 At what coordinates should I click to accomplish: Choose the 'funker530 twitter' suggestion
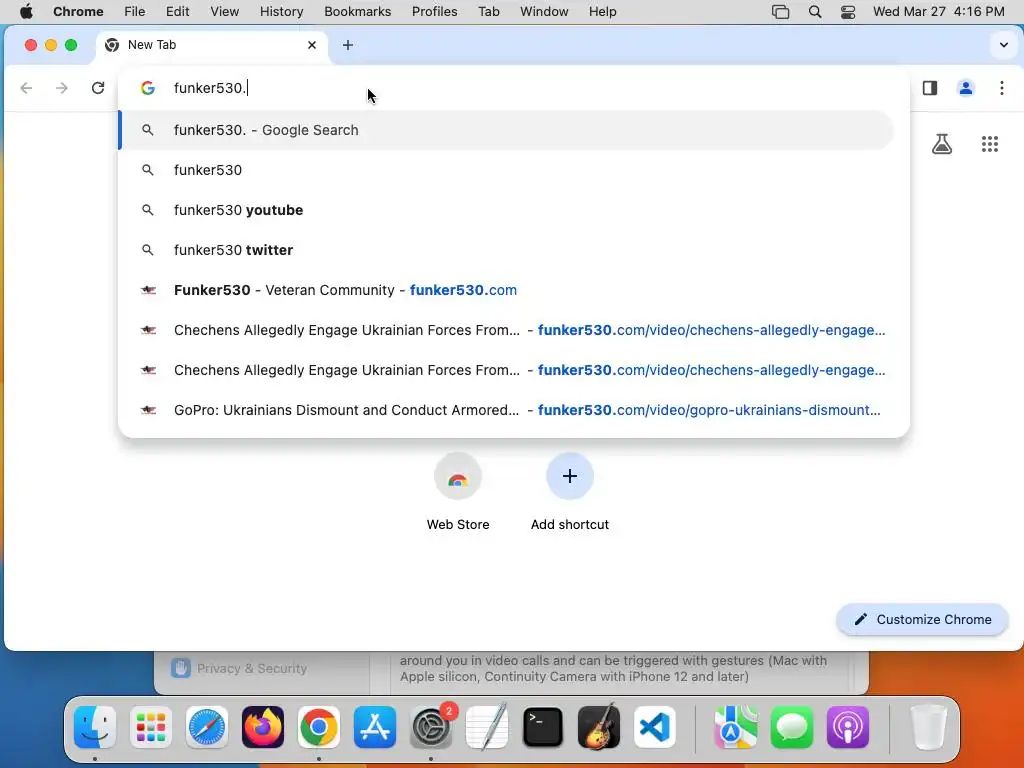(x=507, y=249)
